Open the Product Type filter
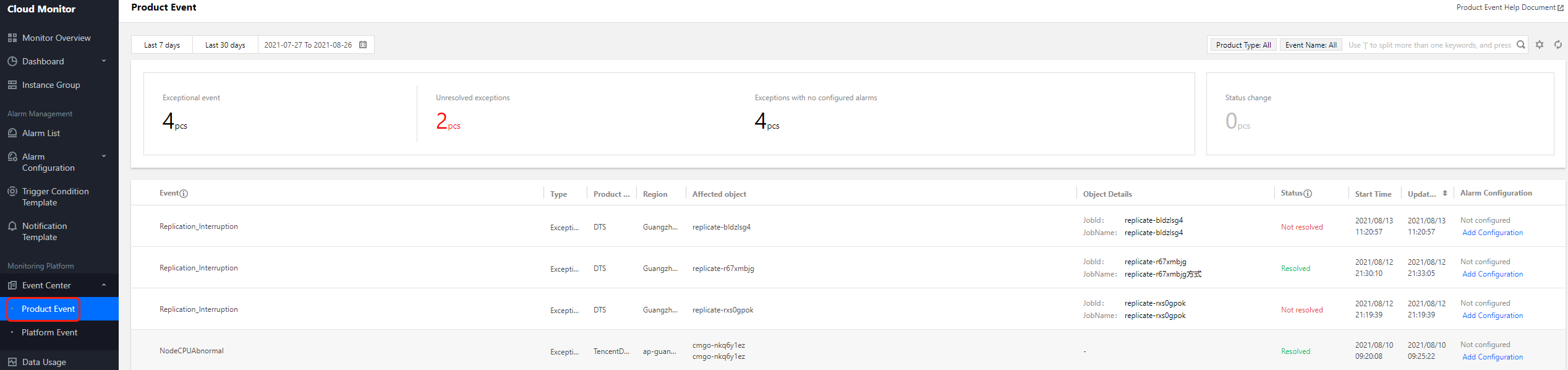This screenshot has height=370, width=1568. [x=1243, y=45]
